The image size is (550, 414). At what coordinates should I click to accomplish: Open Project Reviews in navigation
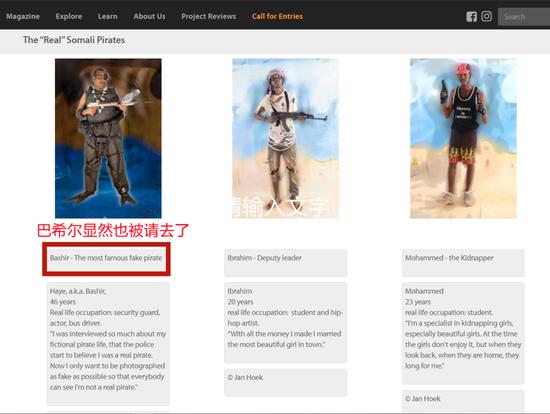coord(209,16)
